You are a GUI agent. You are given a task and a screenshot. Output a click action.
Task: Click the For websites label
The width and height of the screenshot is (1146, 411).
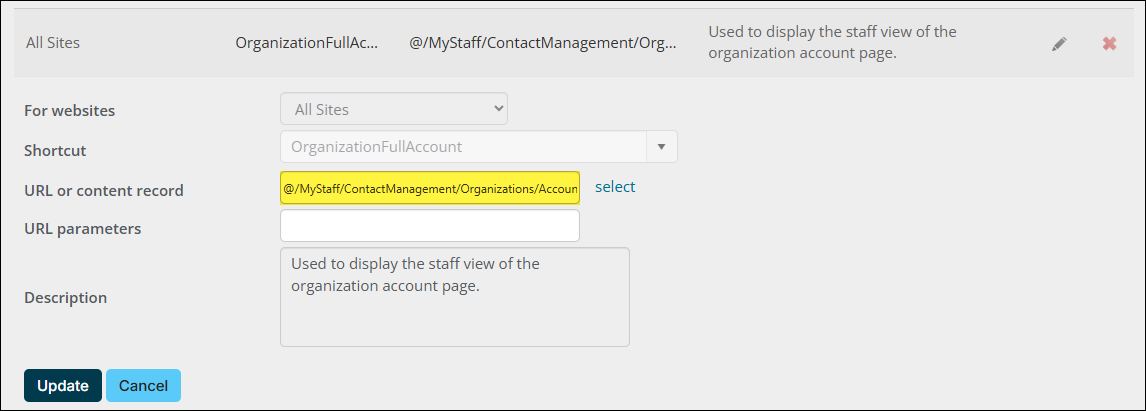click(70, 111)
